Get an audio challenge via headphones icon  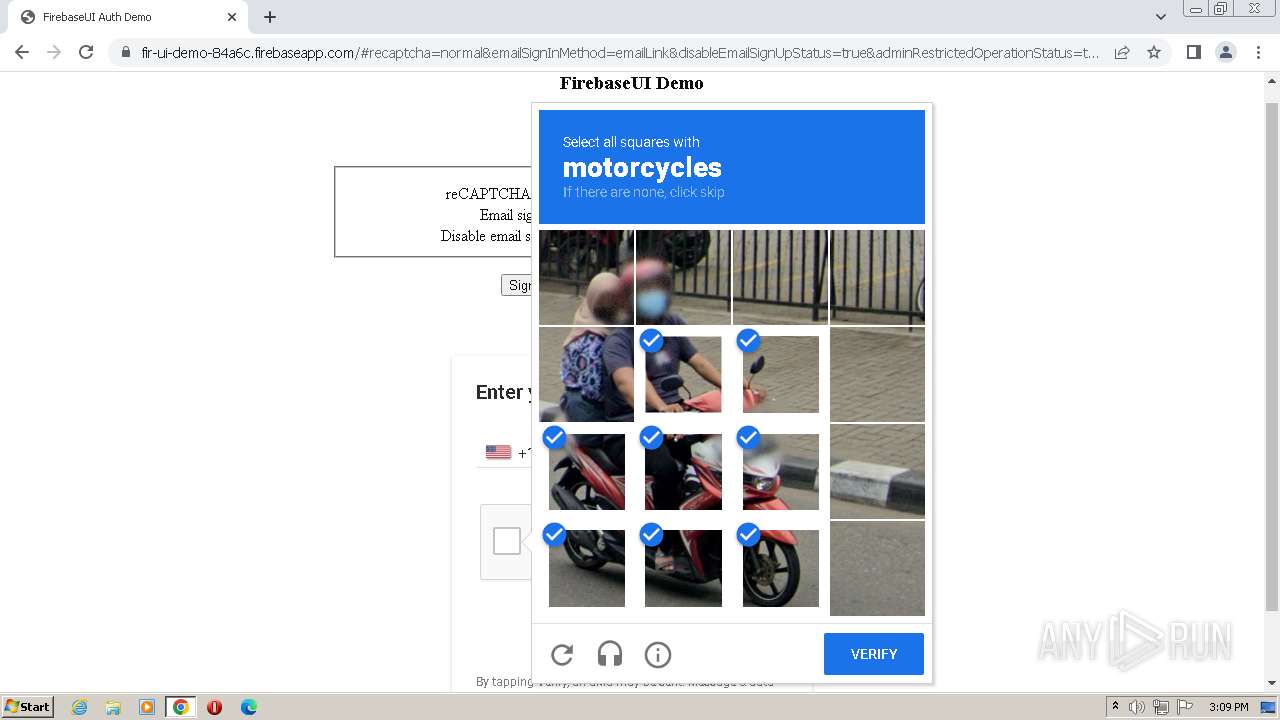click(610, 655)
